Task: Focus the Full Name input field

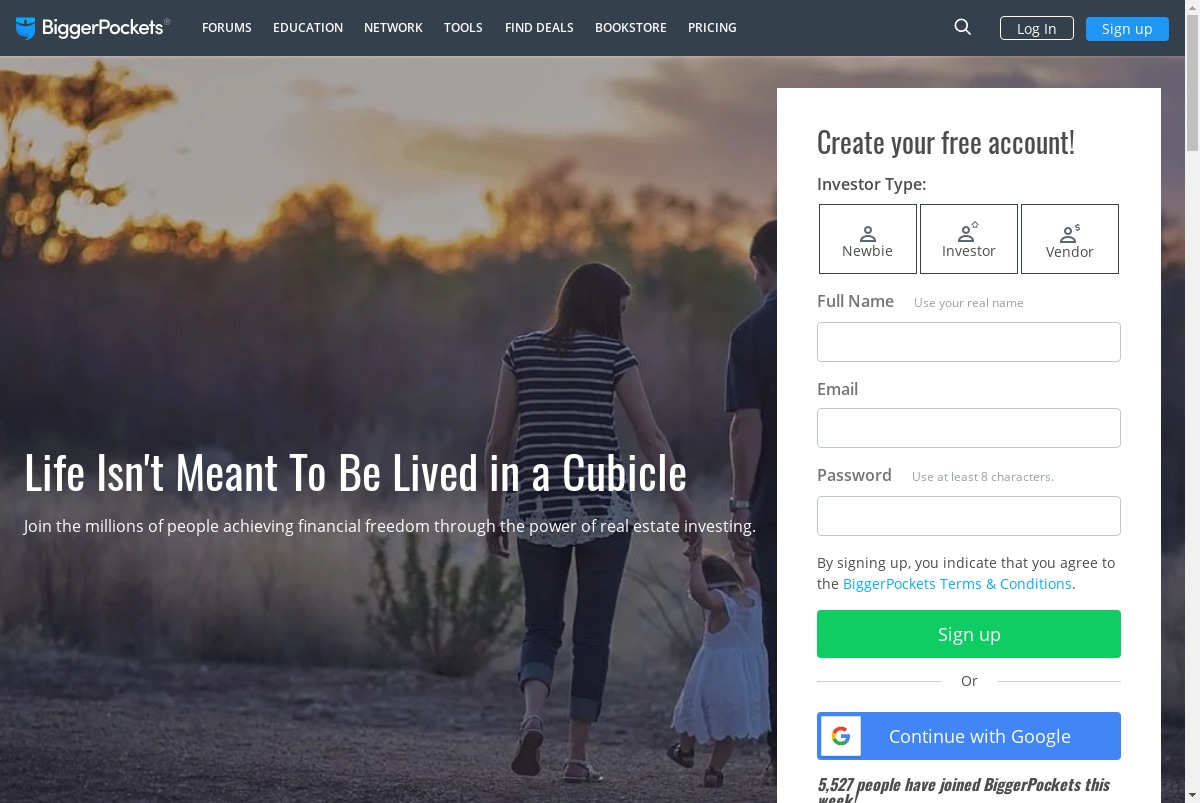Action: (x=969, y=342)
